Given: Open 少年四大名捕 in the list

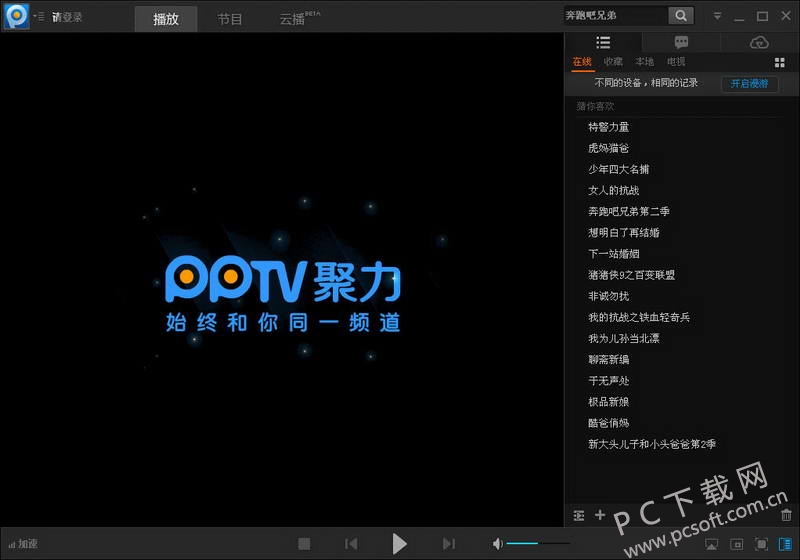Looking at the screenshot, I should coord(618,169).
